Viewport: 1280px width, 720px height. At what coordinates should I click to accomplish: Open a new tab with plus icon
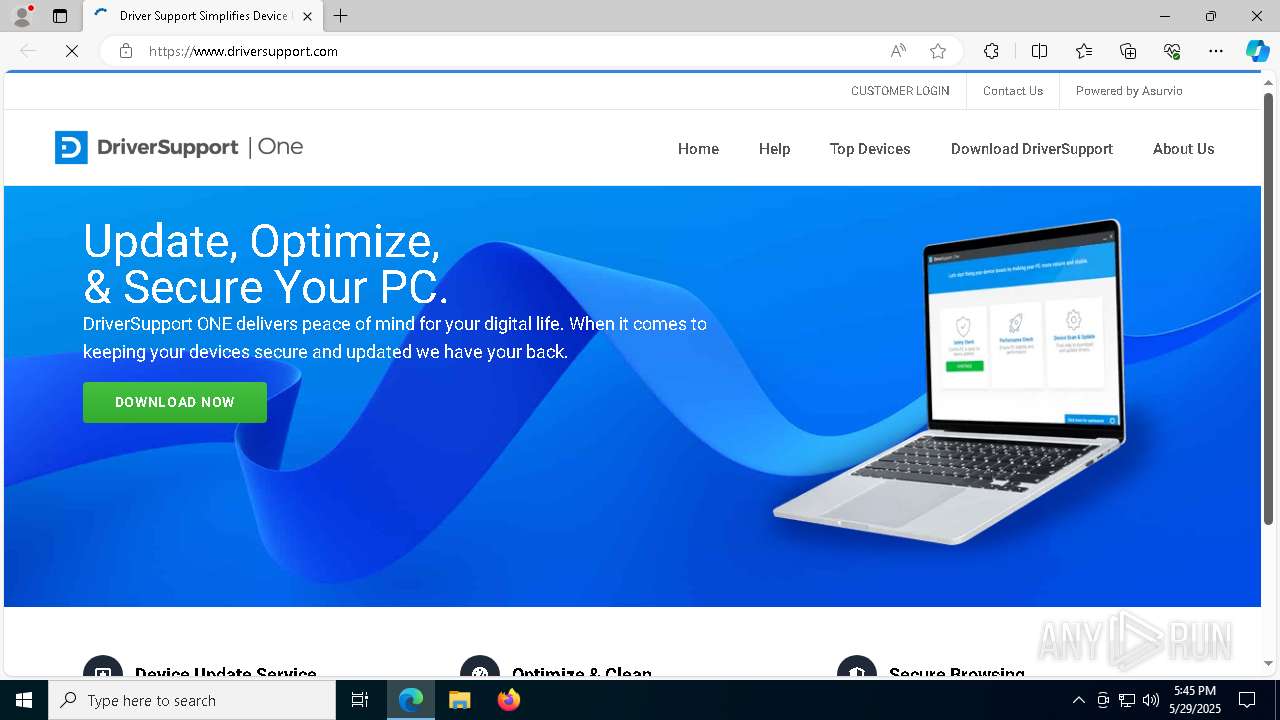340,16
